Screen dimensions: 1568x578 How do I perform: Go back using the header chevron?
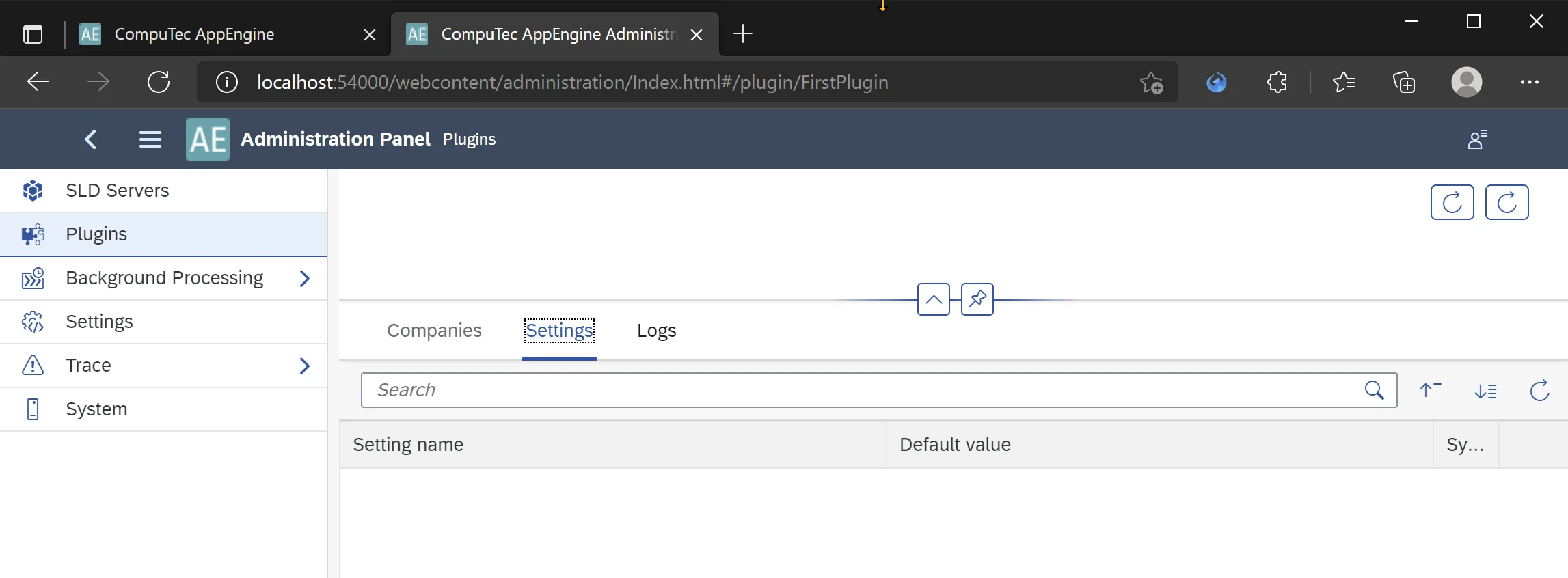pos(91,139)
